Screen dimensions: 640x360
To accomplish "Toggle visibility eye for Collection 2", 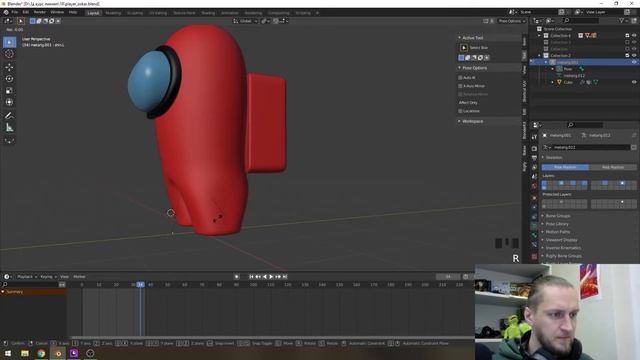I will [634, 56].
